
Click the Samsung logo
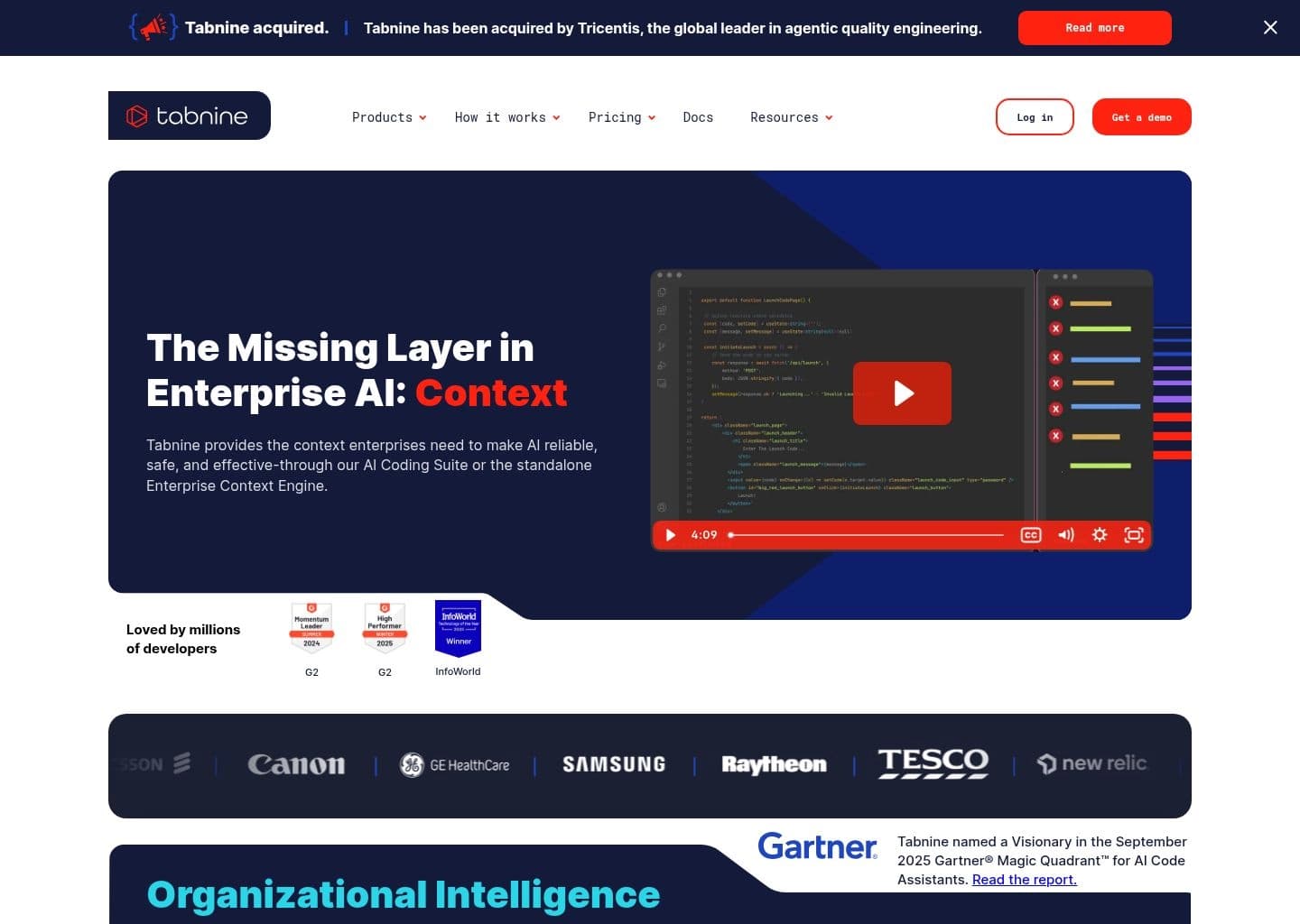614,764
